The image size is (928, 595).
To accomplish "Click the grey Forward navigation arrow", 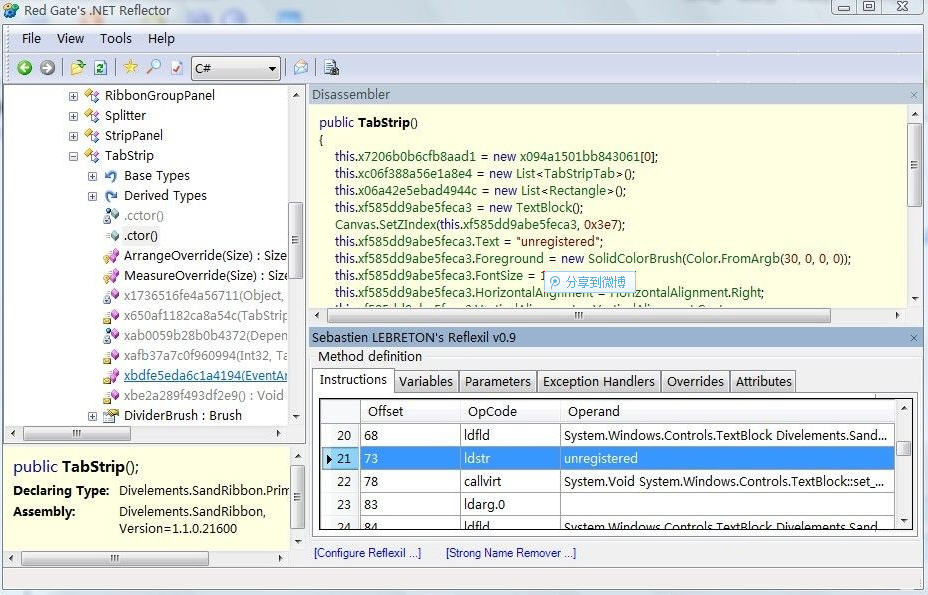I will point(47,68).
